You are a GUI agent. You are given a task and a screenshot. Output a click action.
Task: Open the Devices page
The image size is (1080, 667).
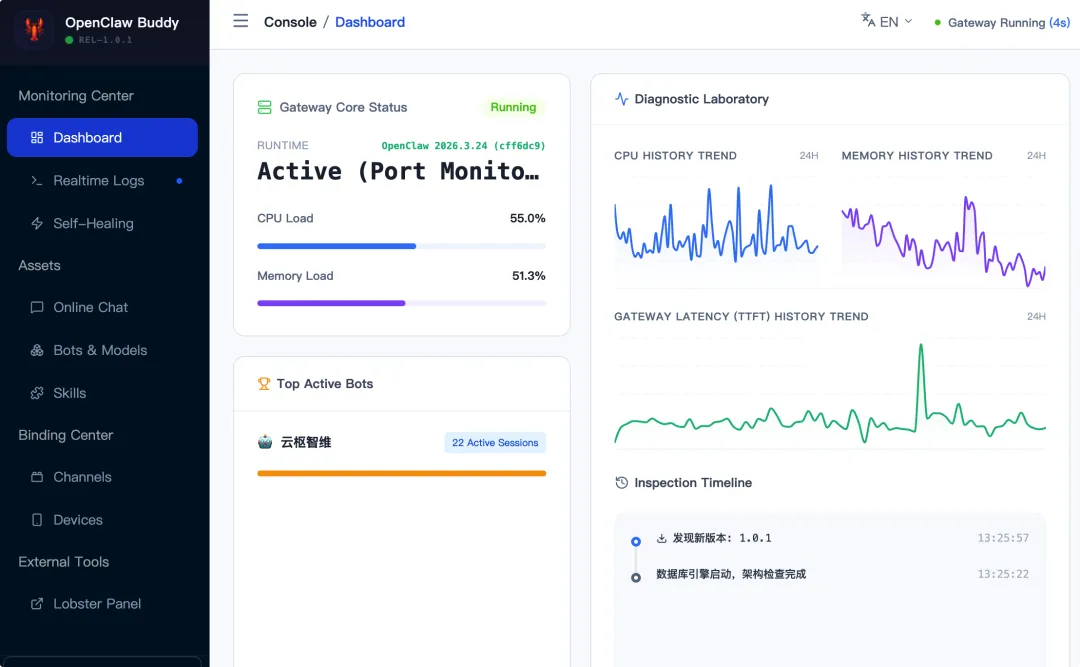102,520
